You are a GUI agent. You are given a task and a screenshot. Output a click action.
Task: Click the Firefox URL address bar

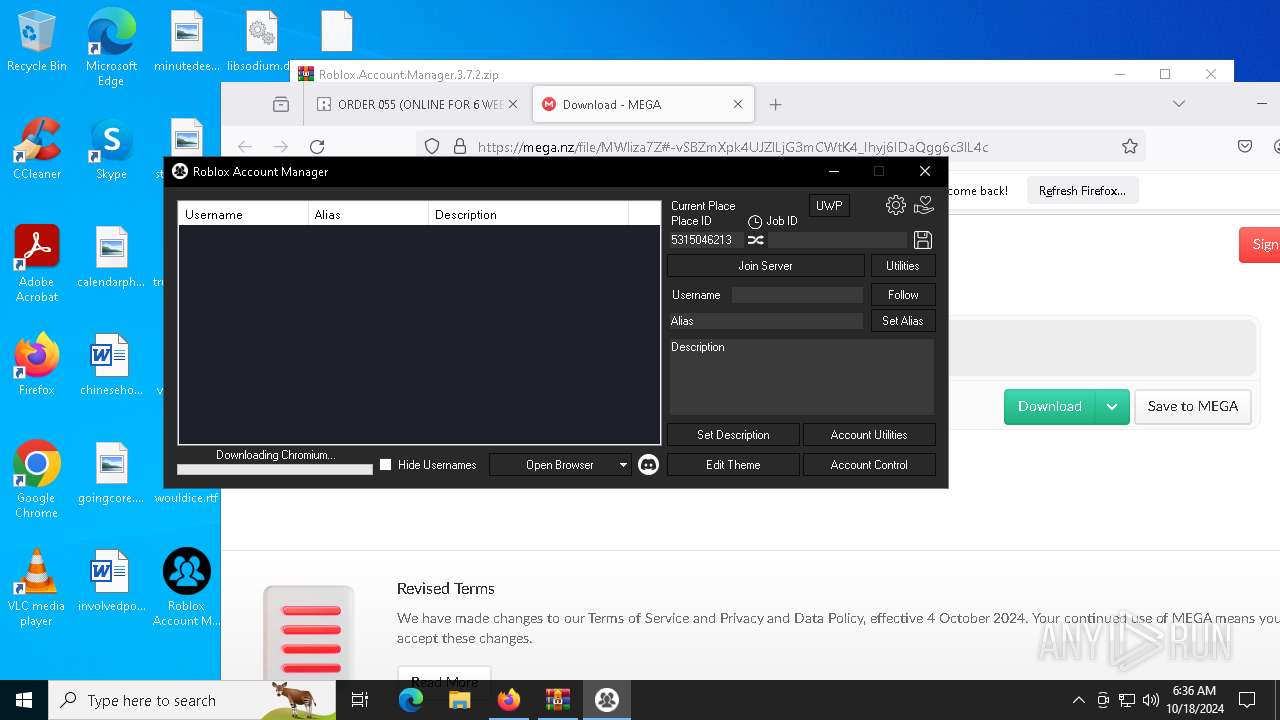pos(780,147)
